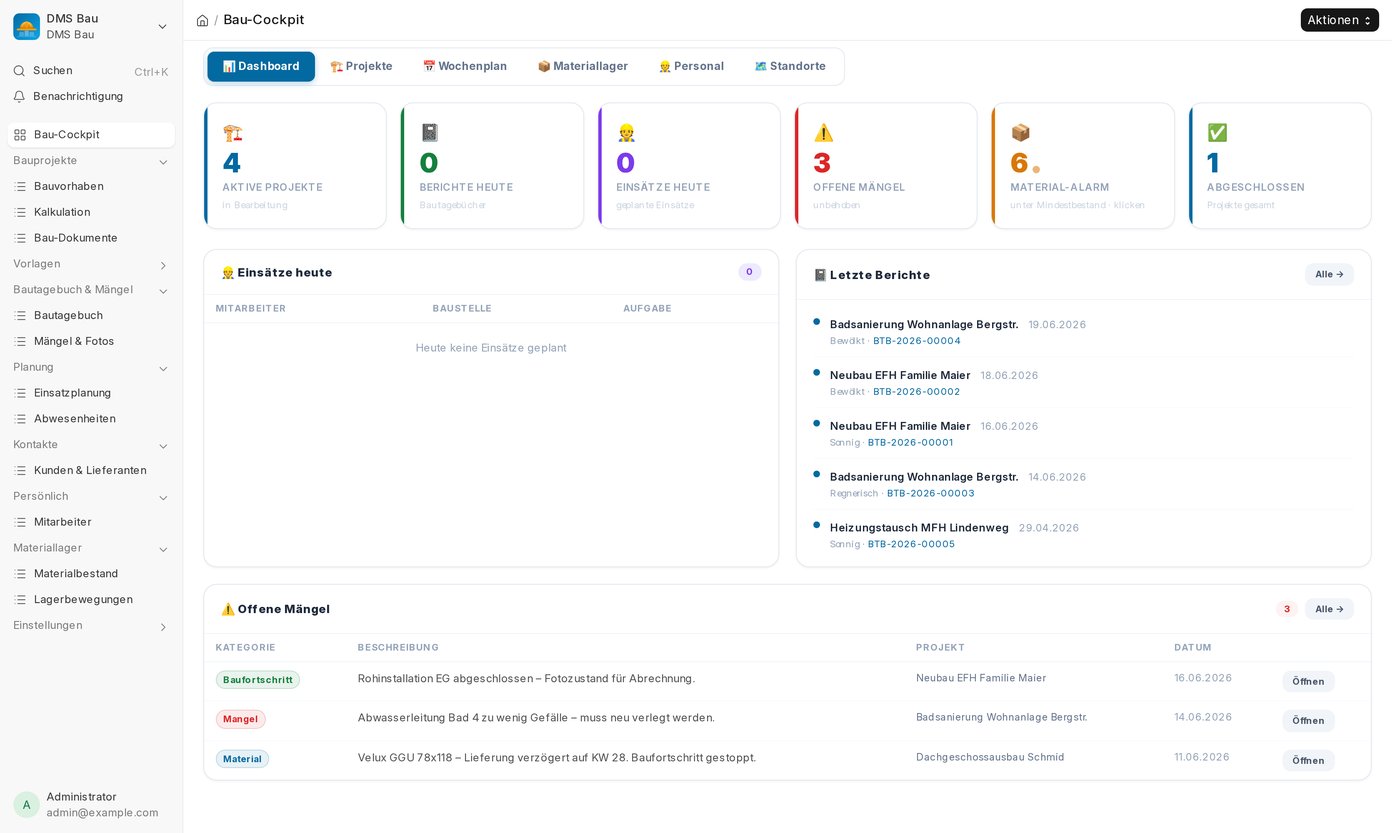Open the Baufortschritt row with Öffnen
This screenshot has height=833, width=1400.
point(1308,681)
